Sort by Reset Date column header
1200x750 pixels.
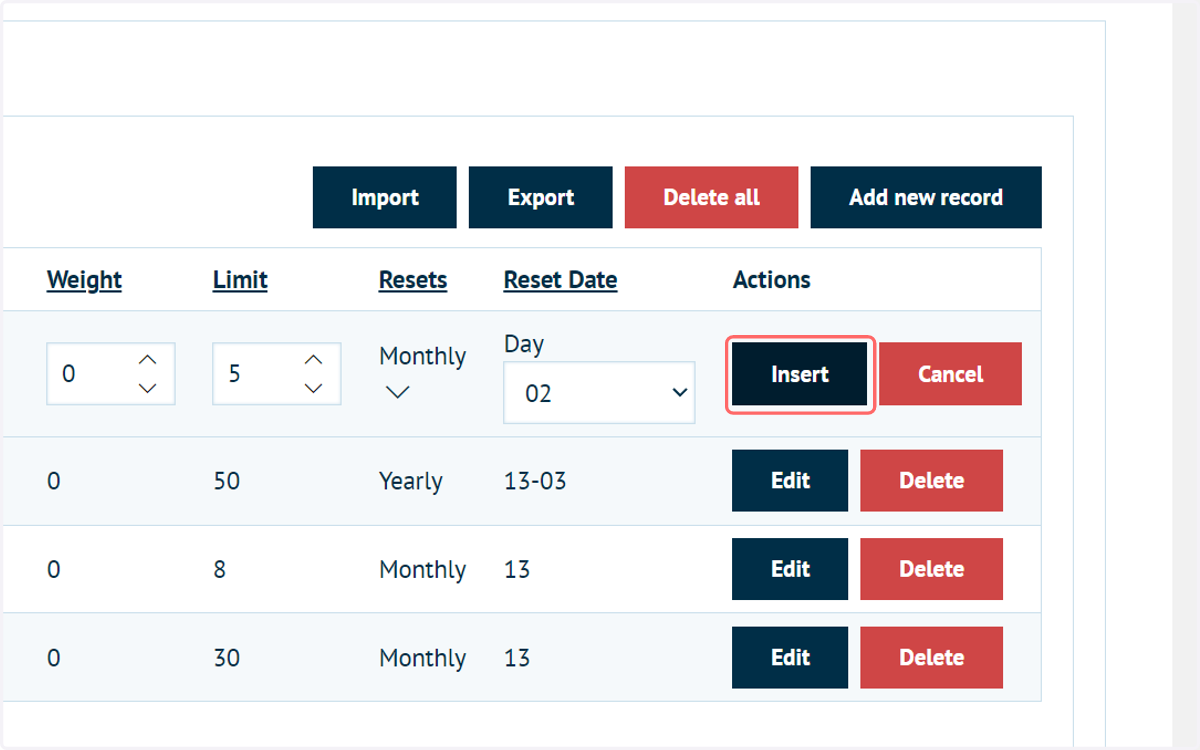560,280
